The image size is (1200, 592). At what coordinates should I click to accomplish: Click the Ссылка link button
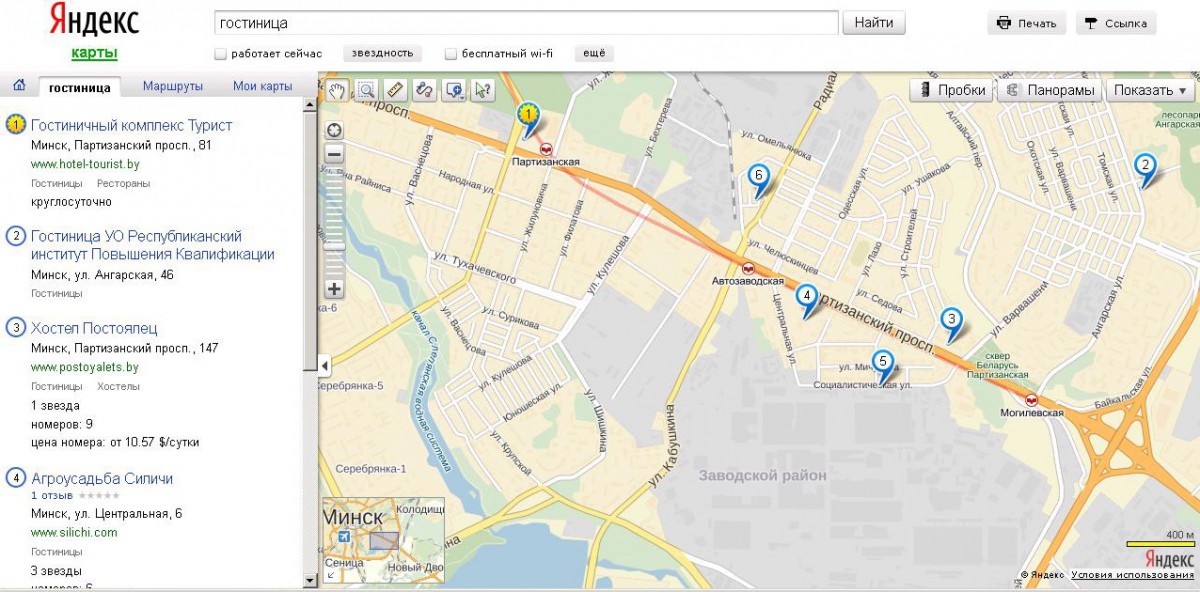tap(1116, 23)
